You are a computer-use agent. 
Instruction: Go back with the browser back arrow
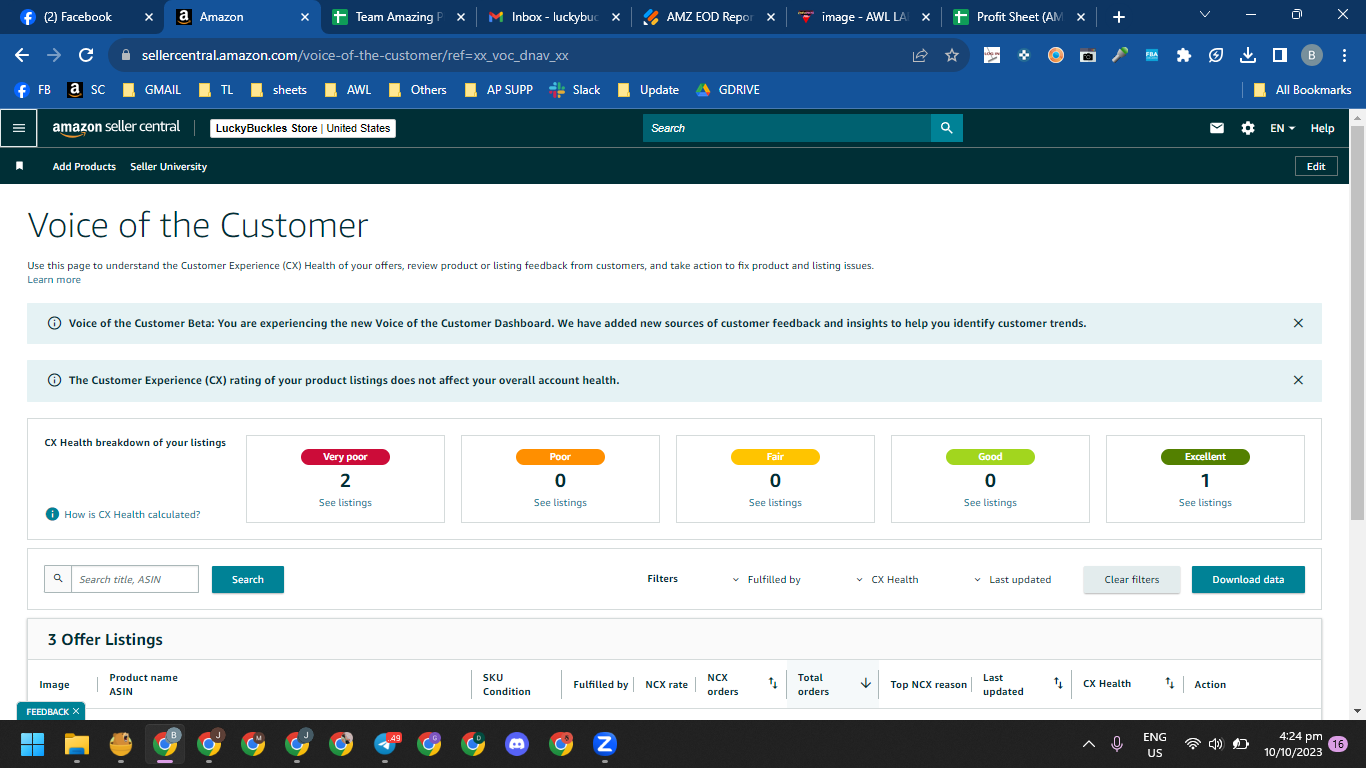[x=23, y=55]
